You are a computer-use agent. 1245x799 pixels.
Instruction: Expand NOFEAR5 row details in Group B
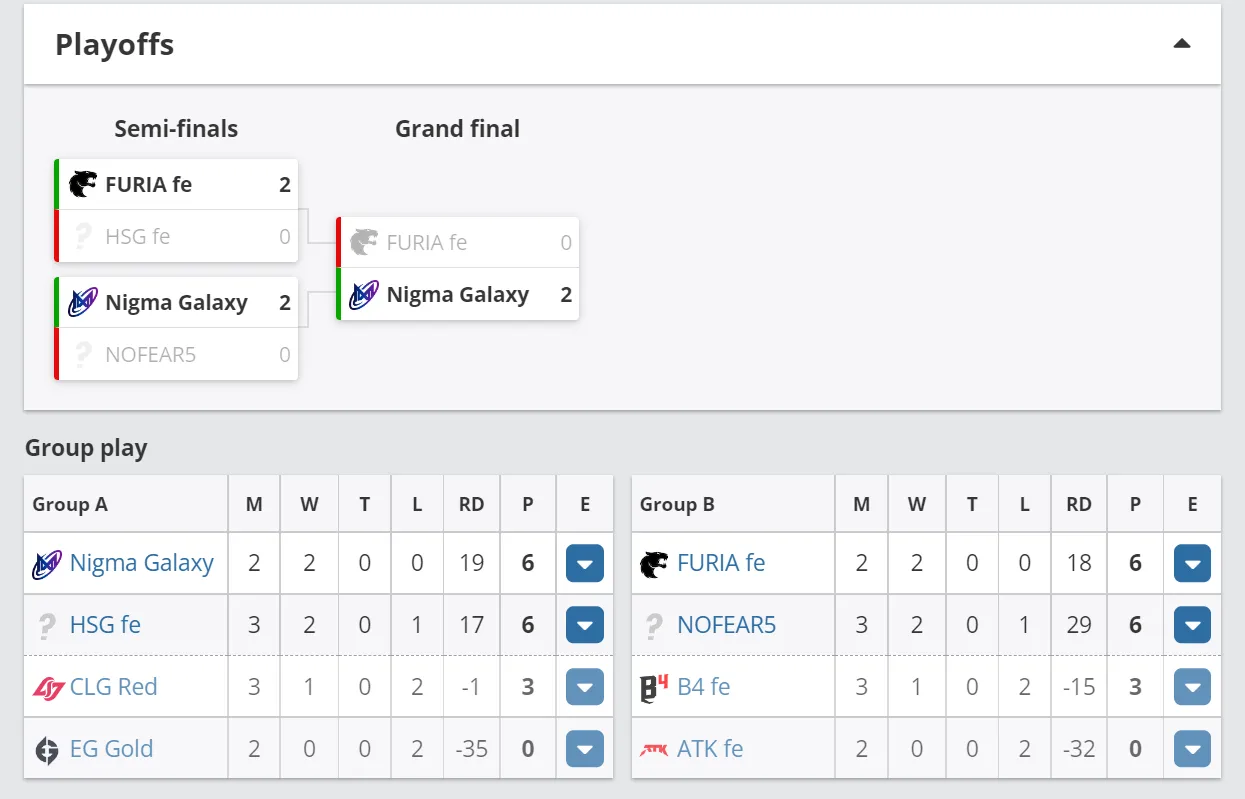pos(1192,626)
